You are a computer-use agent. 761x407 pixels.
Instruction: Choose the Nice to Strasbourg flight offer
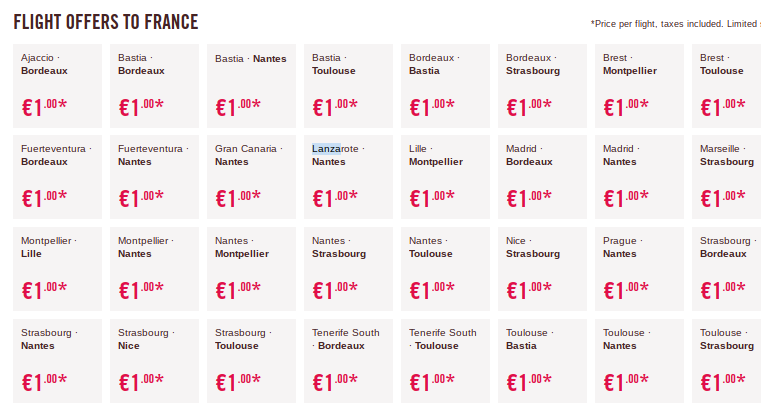click(542, 268)
